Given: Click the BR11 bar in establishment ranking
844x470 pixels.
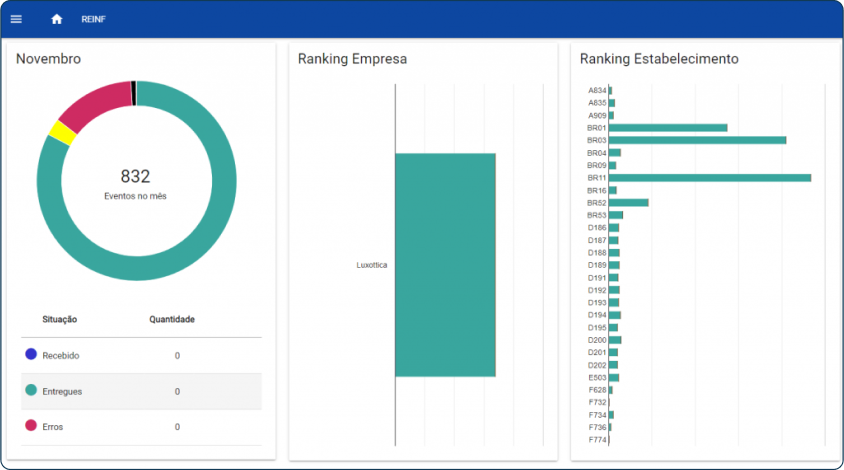Looking at the screenshot, I should coord(709,178).
